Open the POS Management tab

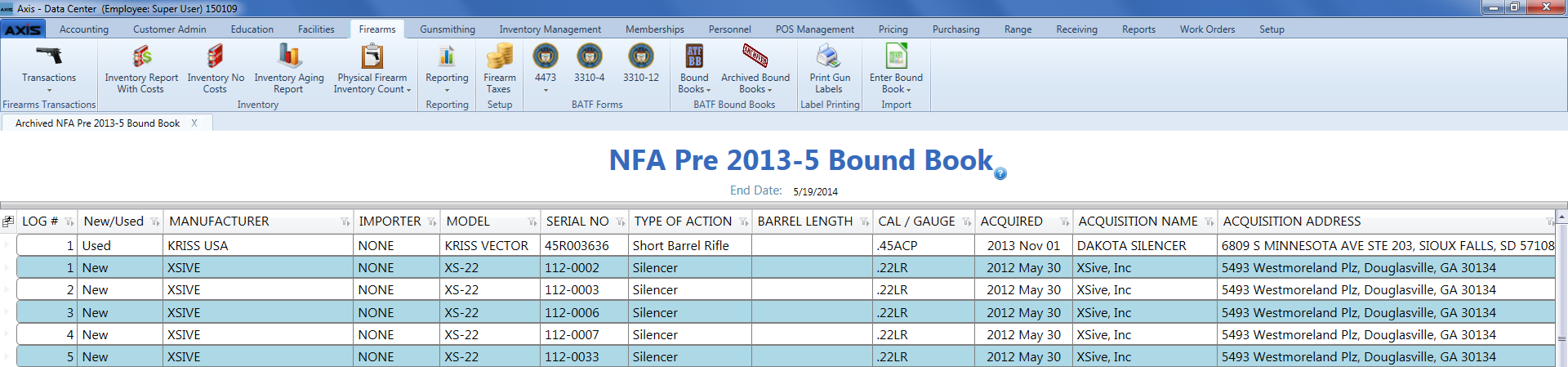(x=815, y=29)
